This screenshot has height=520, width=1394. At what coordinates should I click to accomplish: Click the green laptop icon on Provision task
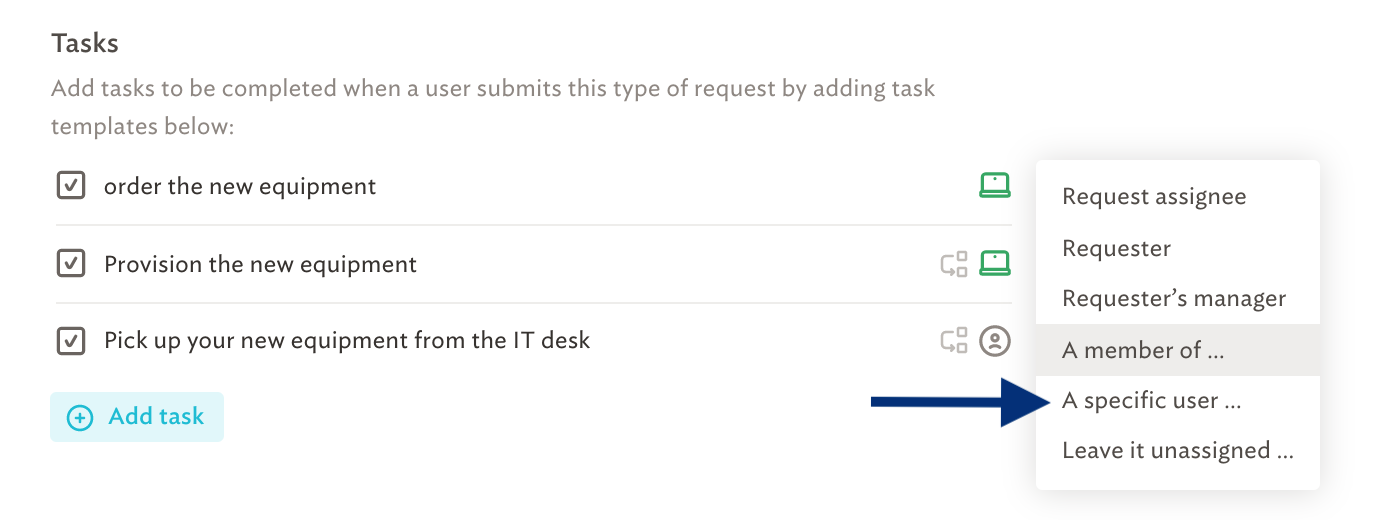point(994,264)
